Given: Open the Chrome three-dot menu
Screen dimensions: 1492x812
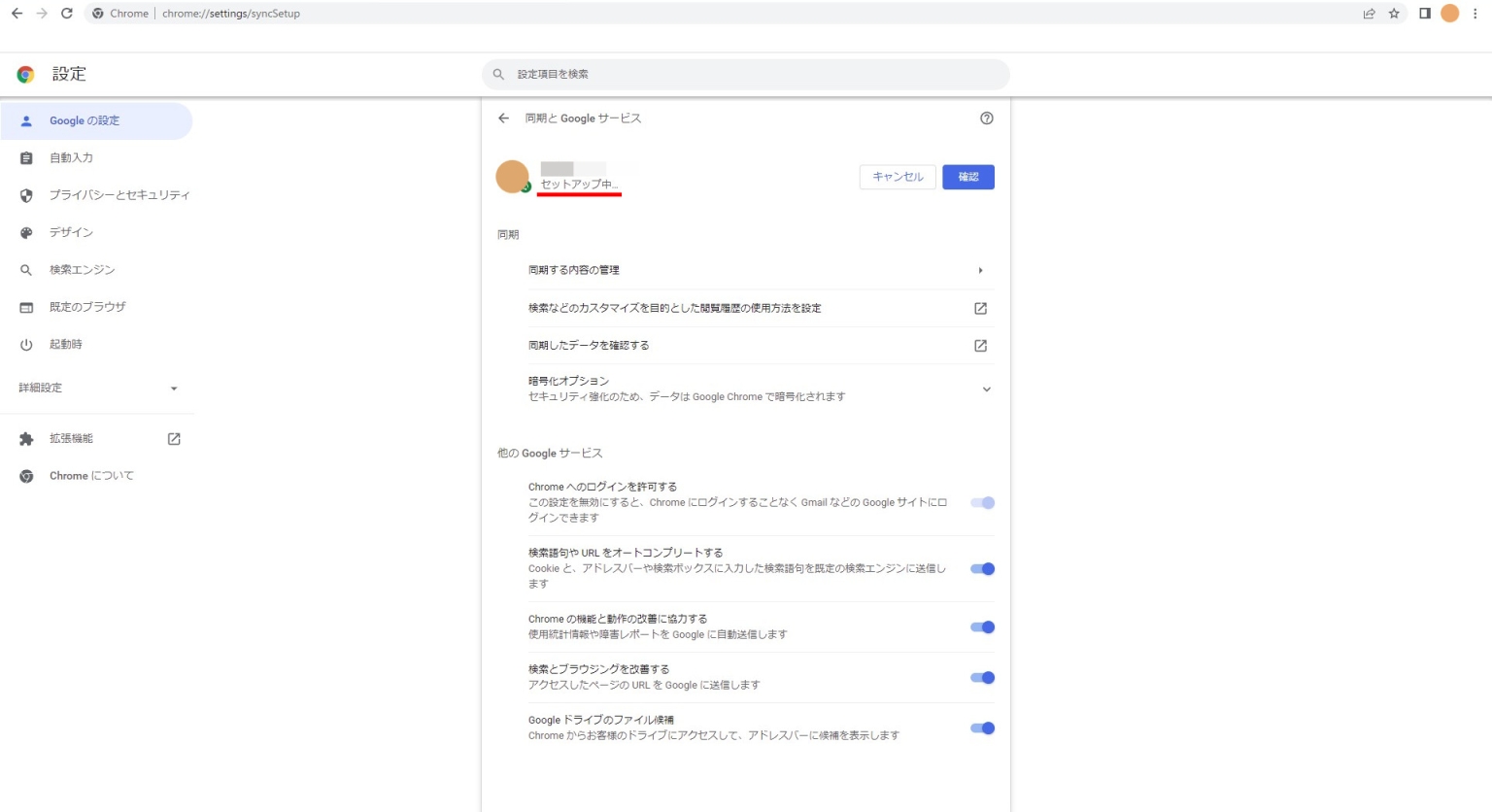Looking at the screenshot, I should [x=1475, y=14].
